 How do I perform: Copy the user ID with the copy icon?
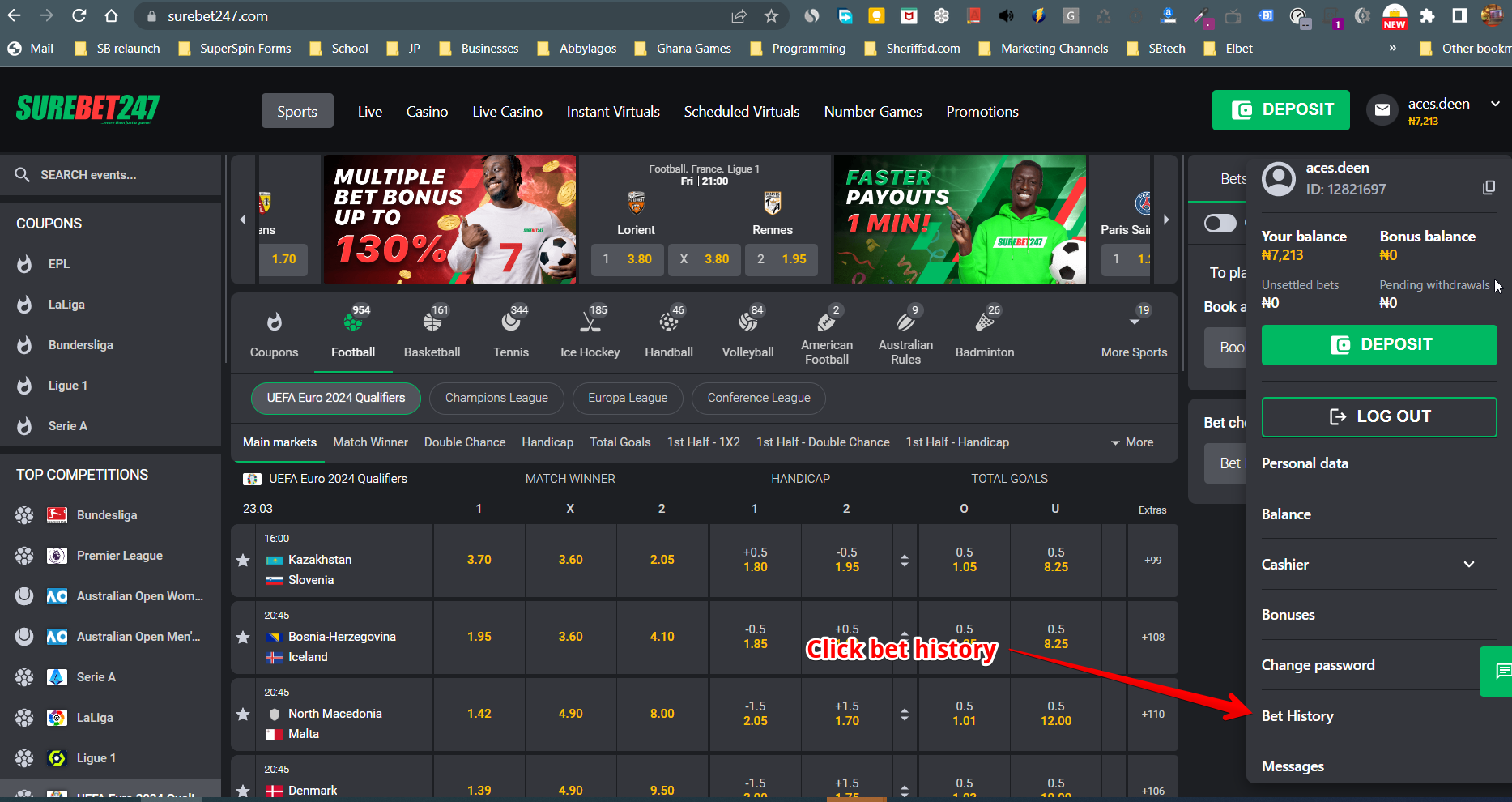coord(1489,188)
